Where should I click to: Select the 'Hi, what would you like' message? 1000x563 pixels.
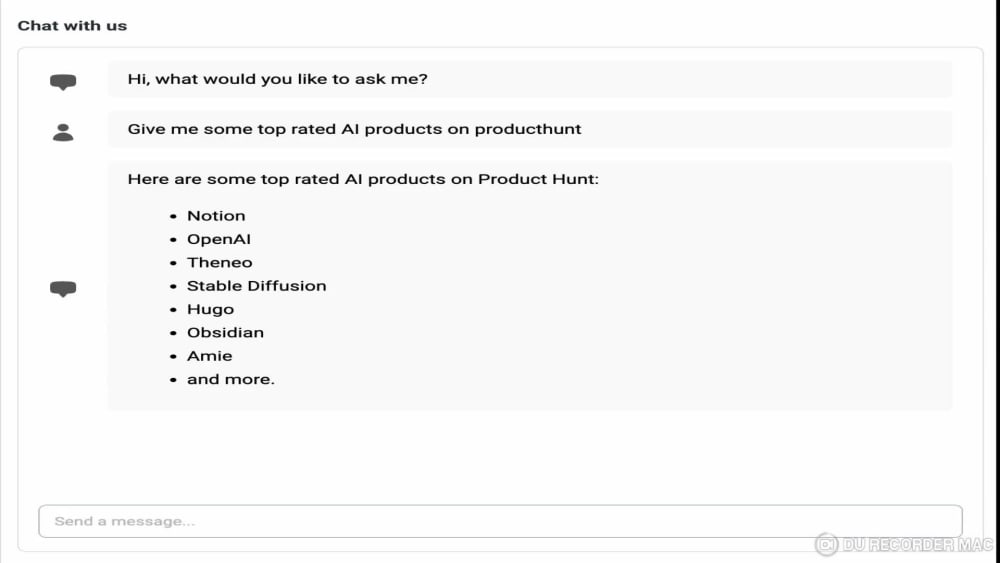277,79
